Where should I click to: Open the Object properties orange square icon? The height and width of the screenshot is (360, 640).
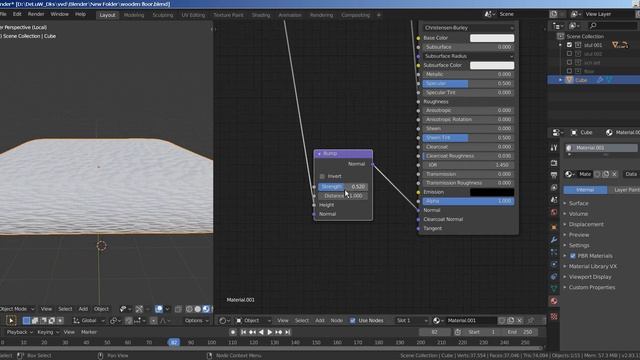tap(554, 227)
